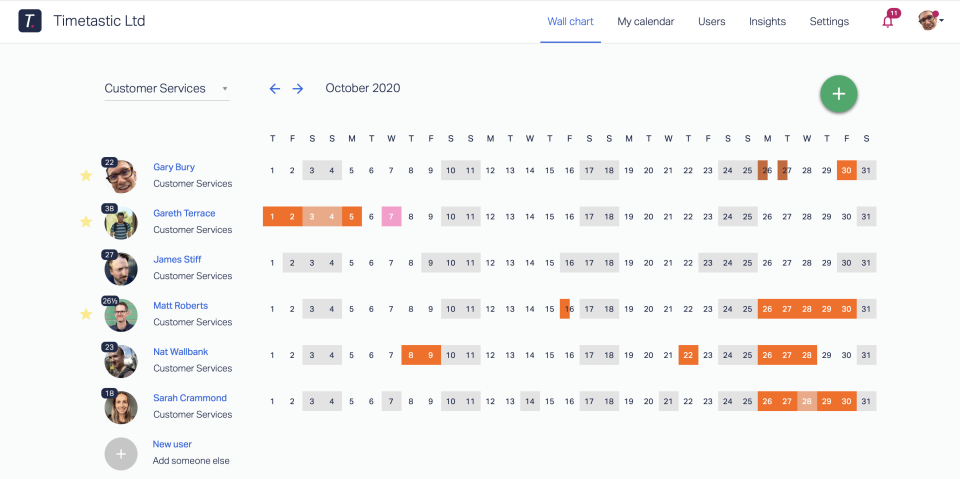Switch to the Wall chart tab
960x479 pixels.
pyautogui.click(x=570, y=21)
